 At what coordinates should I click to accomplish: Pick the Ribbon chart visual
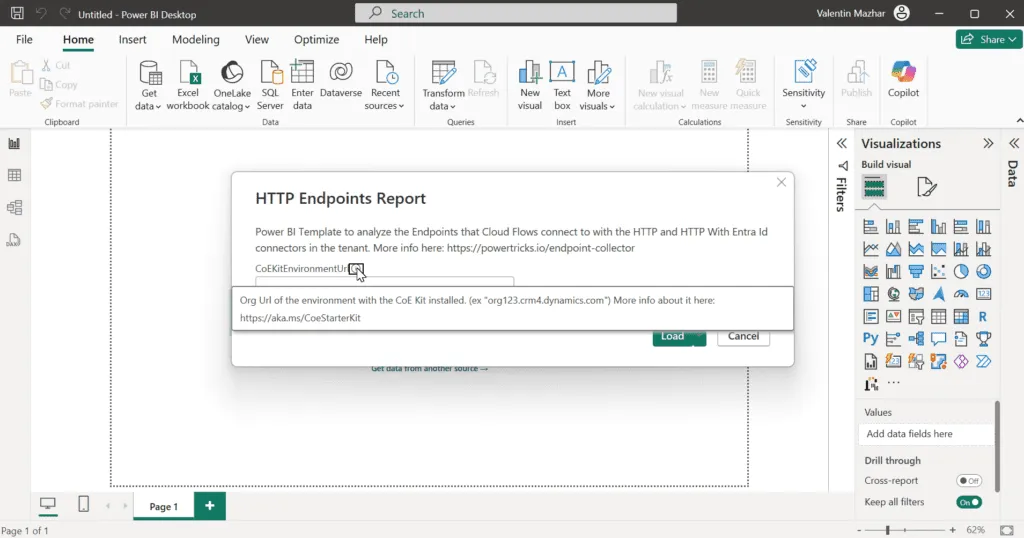(x=871, y=271)
